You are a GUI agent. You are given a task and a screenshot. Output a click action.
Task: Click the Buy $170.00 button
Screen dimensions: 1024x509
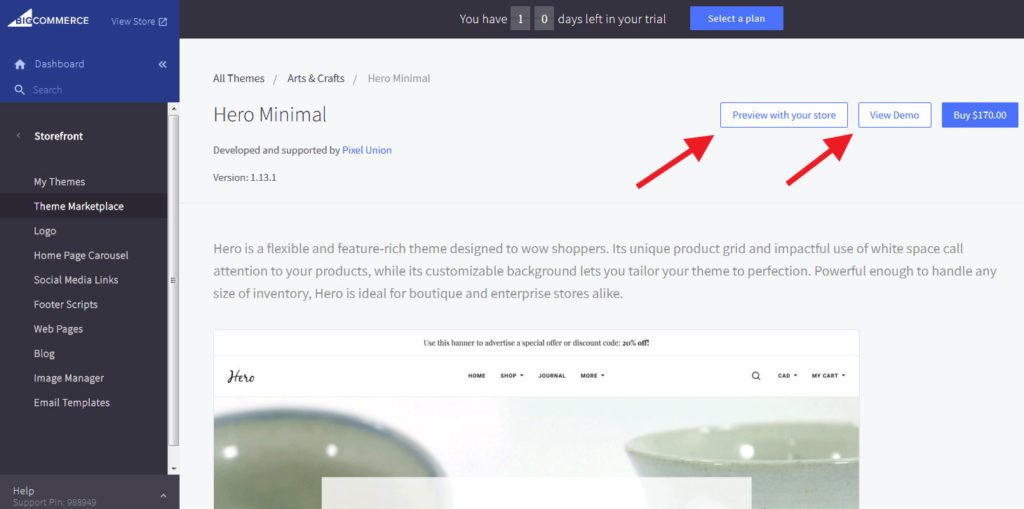point(980,115)
